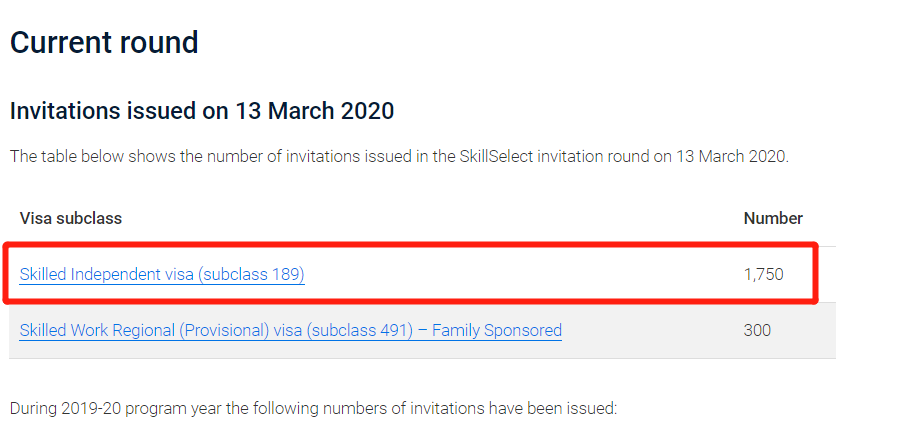Click "(subclass 189)" text in the first link
The height and width of the screenshot is (441, 904).
pos(251,274)
